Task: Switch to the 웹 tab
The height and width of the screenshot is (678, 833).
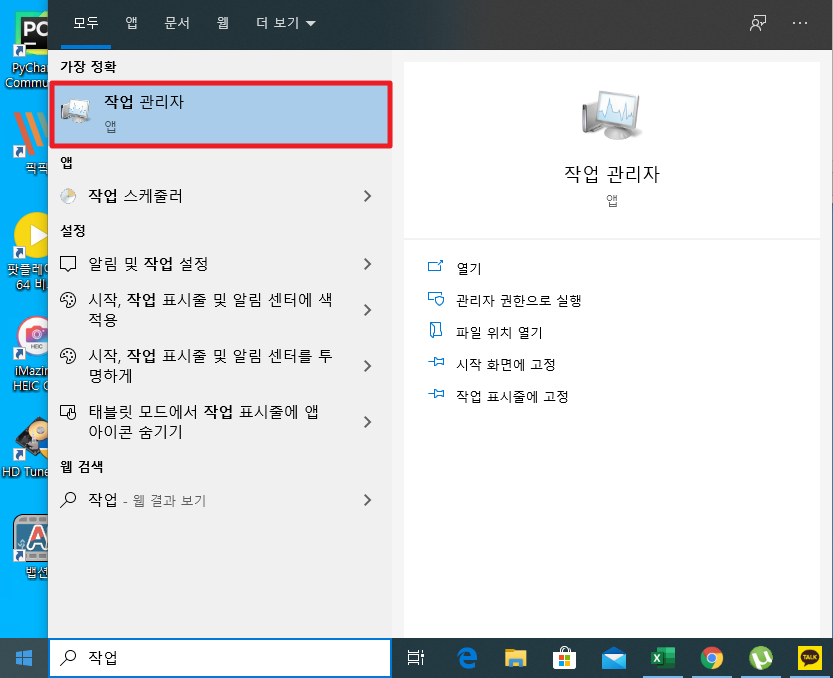Action: tap(223, 23)
